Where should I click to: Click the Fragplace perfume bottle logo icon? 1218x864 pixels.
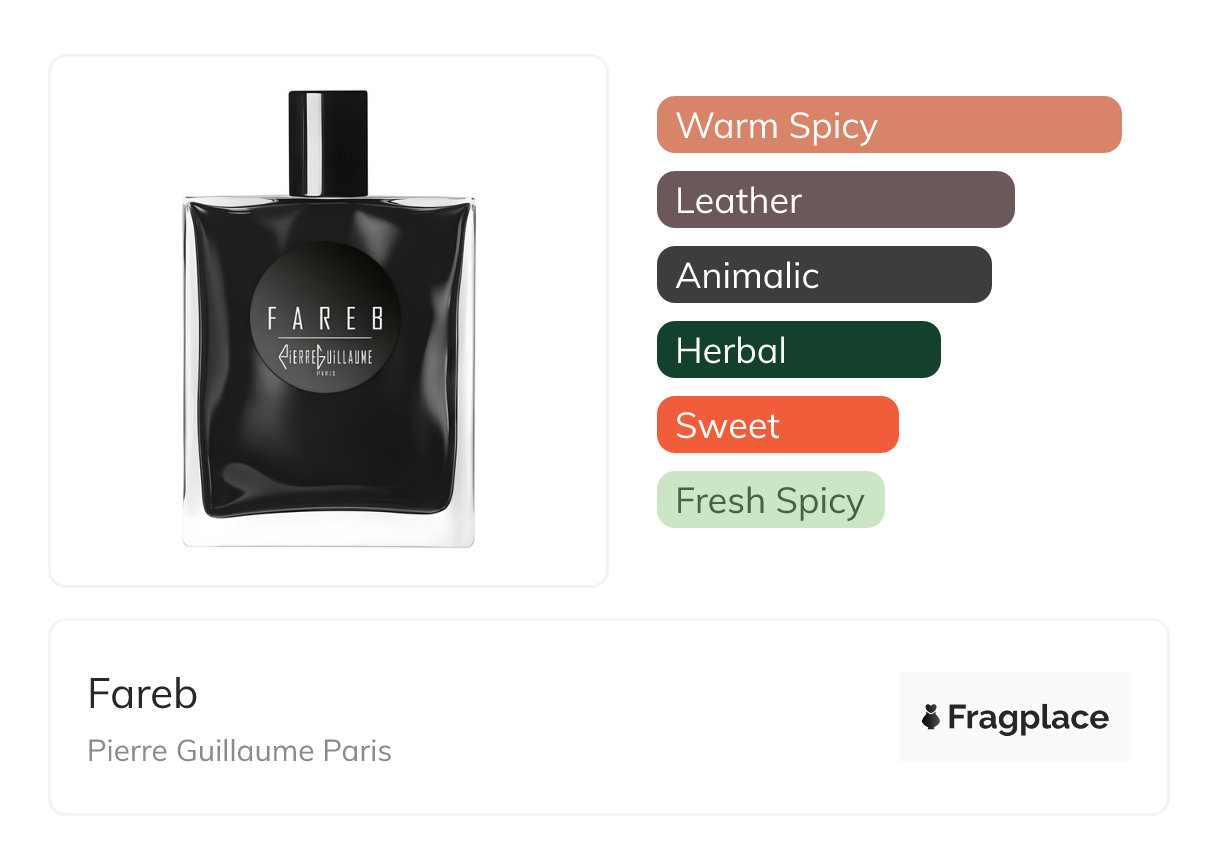[x=931, y=717]
